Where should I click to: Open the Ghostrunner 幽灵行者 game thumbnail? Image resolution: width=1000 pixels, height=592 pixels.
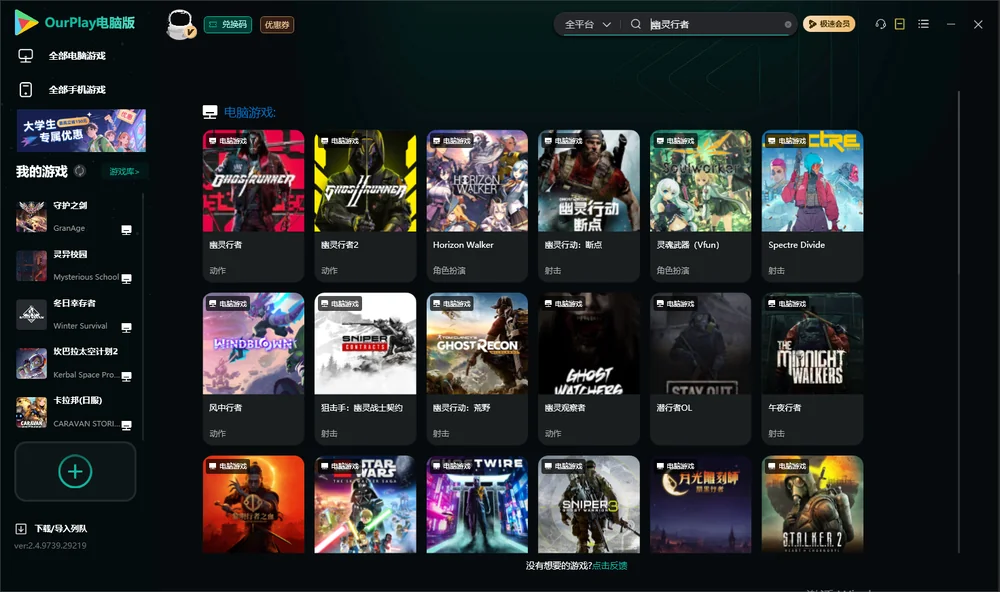click(x=253, y=181)
